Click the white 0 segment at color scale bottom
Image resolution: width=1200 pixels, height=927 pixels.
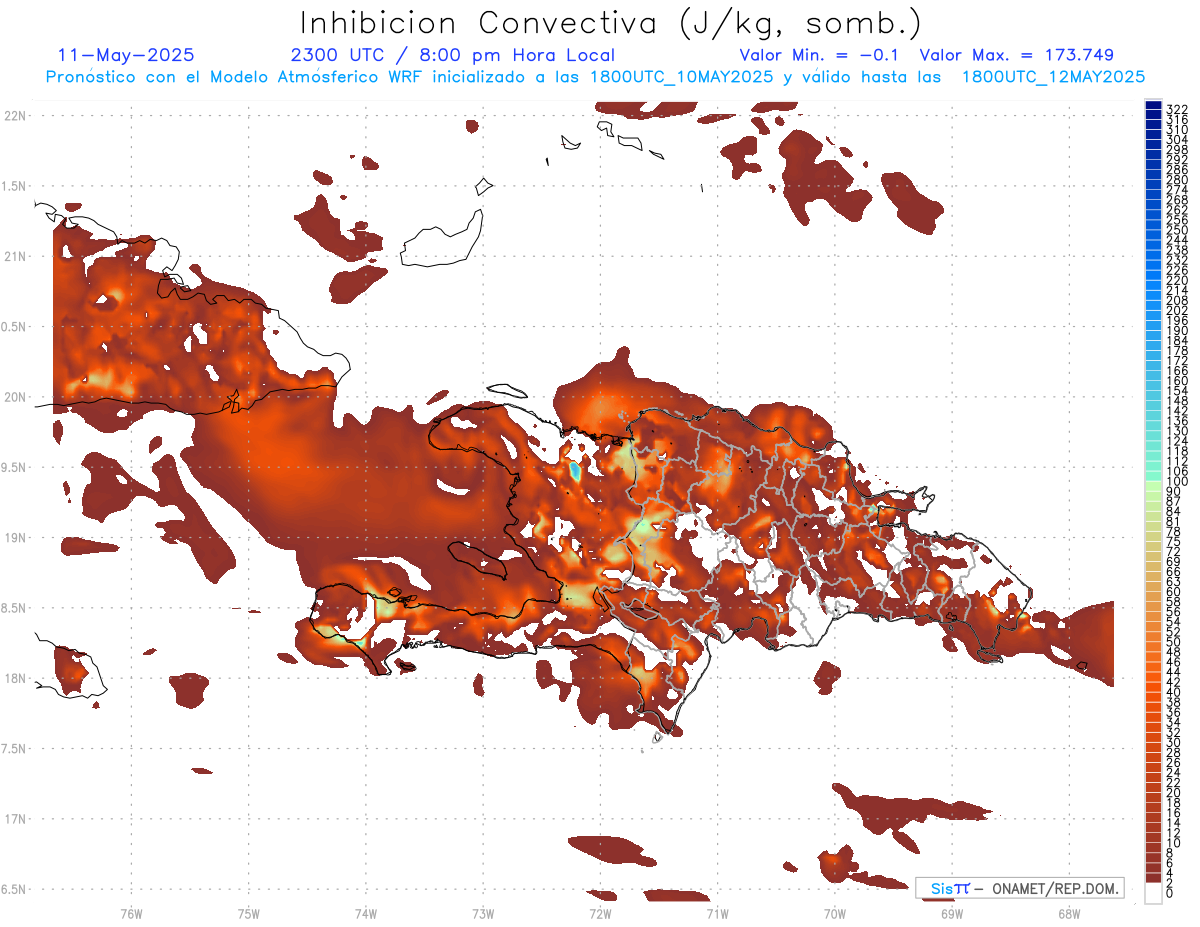pos(1153,893)
